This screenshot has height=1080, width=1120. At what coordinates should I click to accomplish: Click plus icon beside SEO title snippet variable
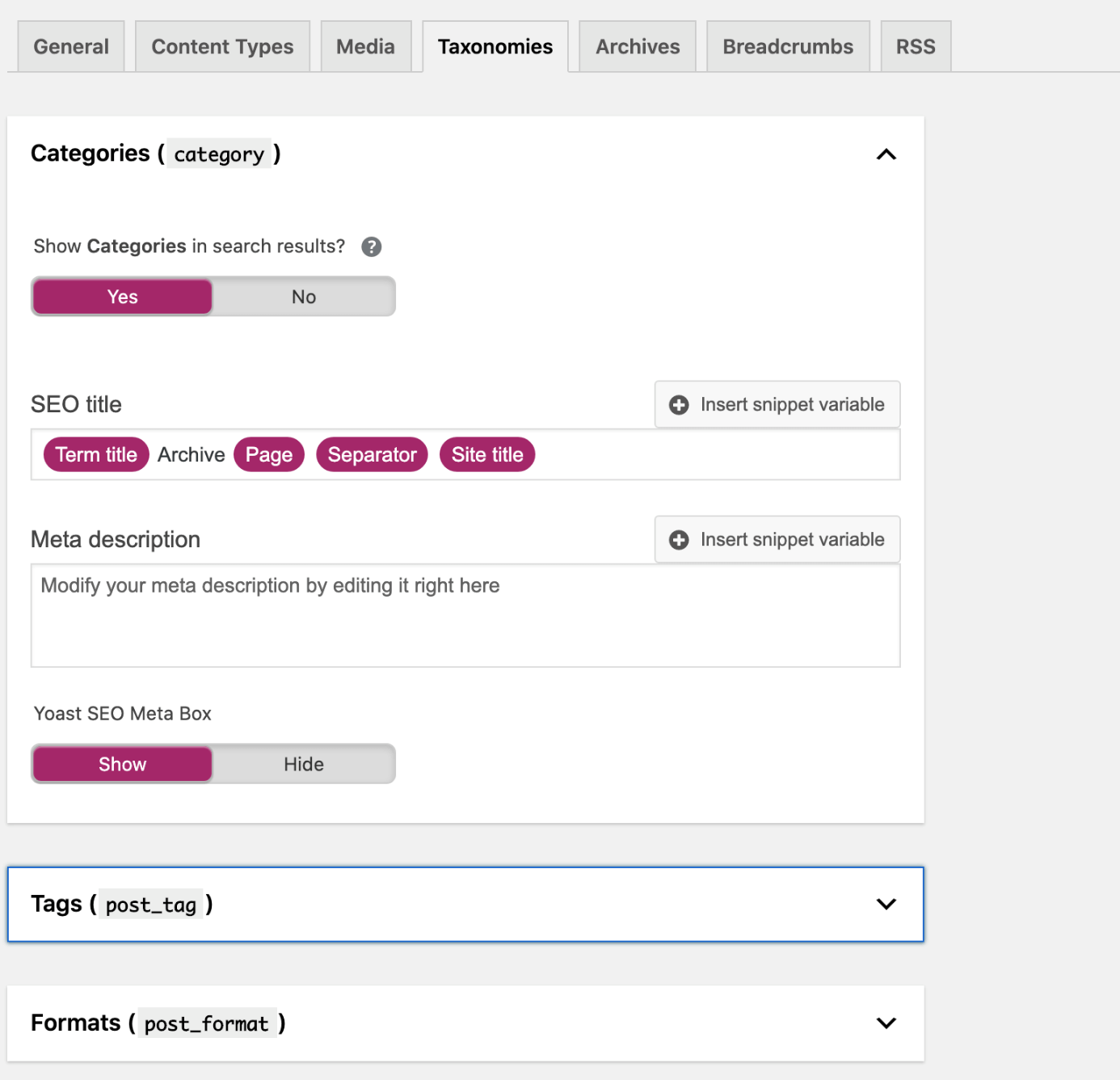(679, 405)
